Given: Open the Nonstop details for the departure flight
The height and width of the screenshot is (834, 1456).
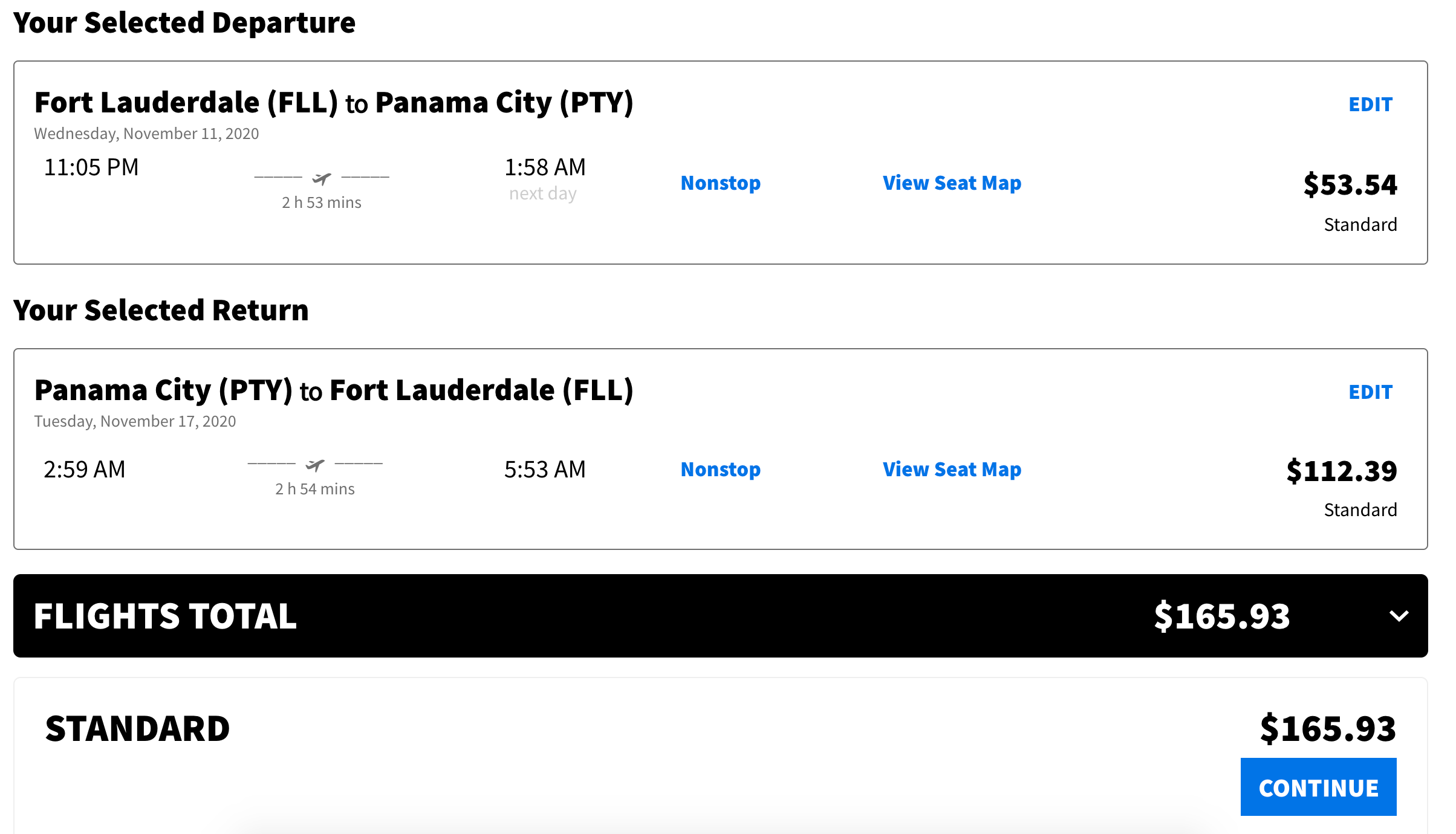Looking at the screenshot, I should pos(720,183).
